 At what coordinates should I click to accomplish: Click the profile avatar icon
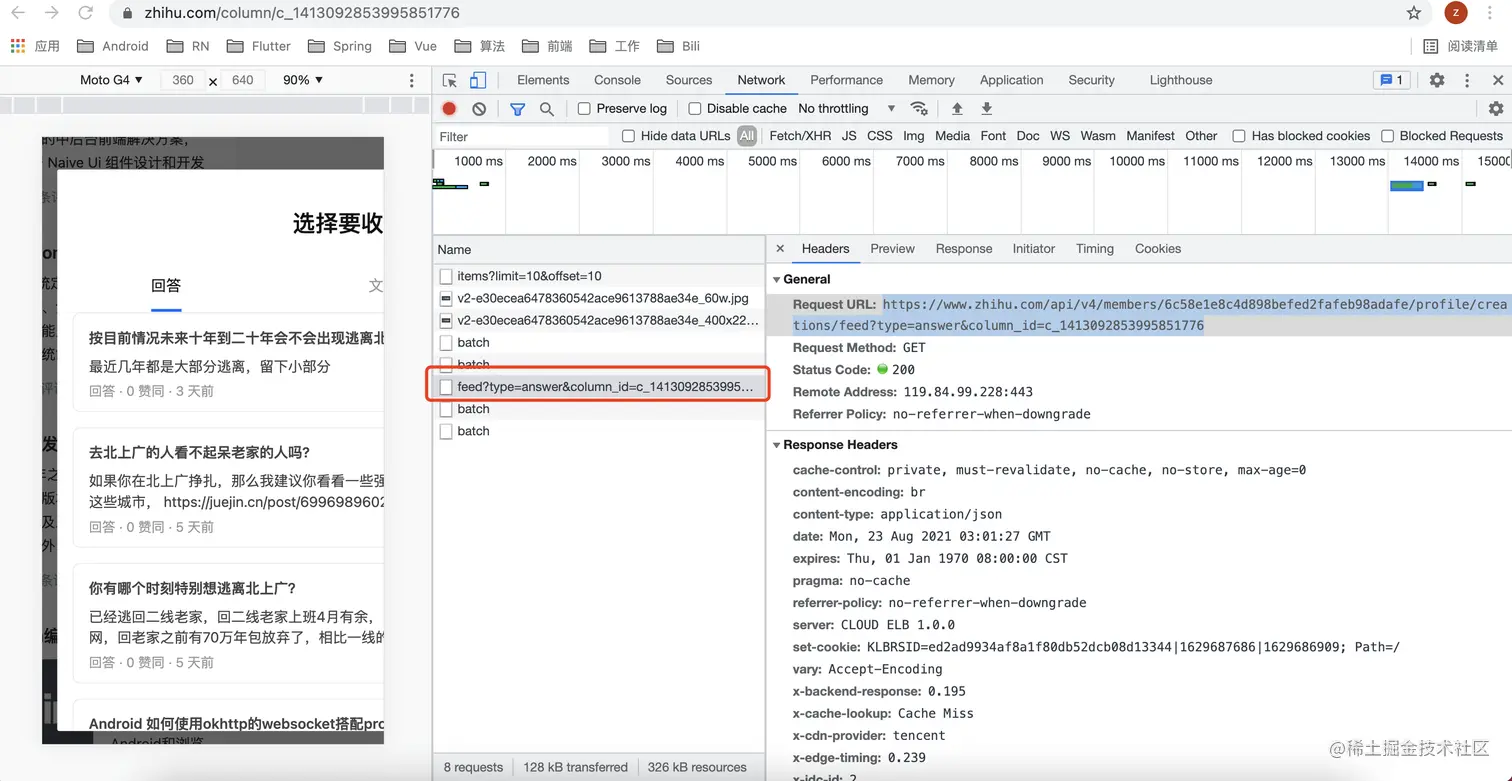1456,13
